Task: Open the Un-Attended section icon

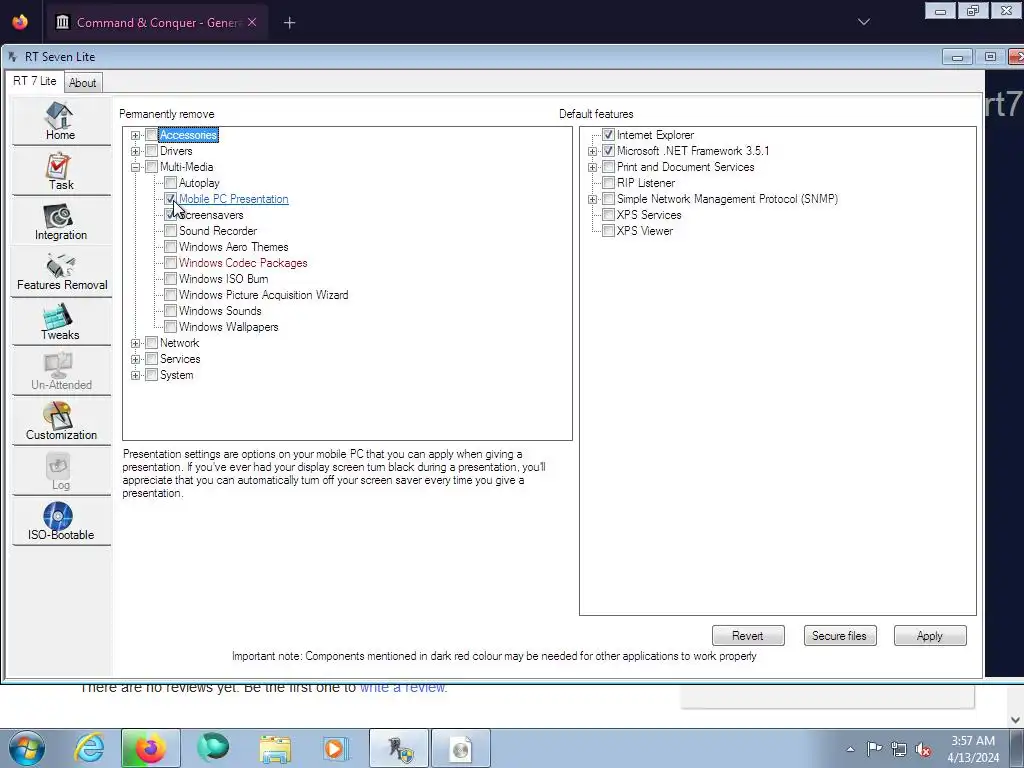Action: tap(60, 371)
